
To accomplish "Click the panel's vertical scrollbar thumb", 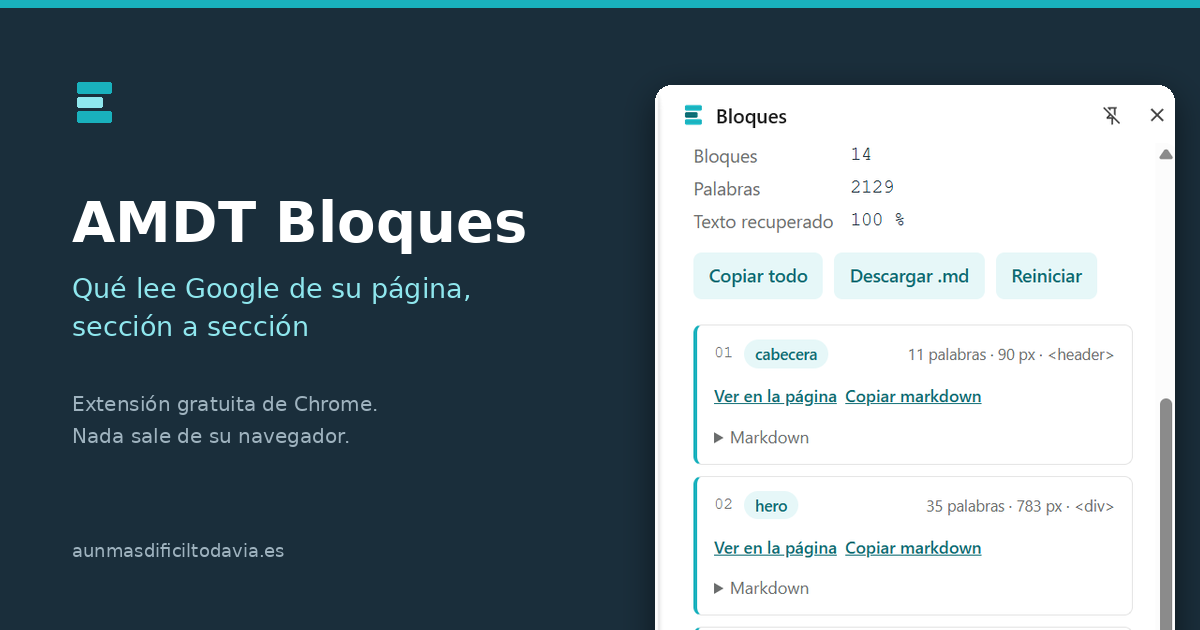I will (1165, 513).
